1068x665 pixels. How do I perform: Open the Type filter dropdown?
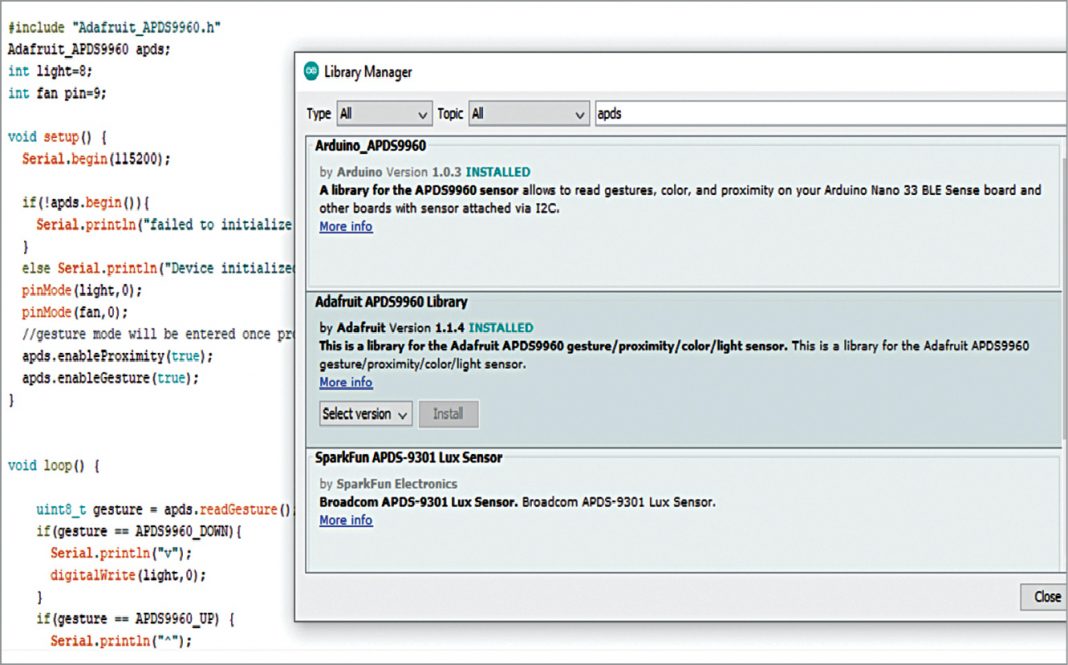pos(384,114)
